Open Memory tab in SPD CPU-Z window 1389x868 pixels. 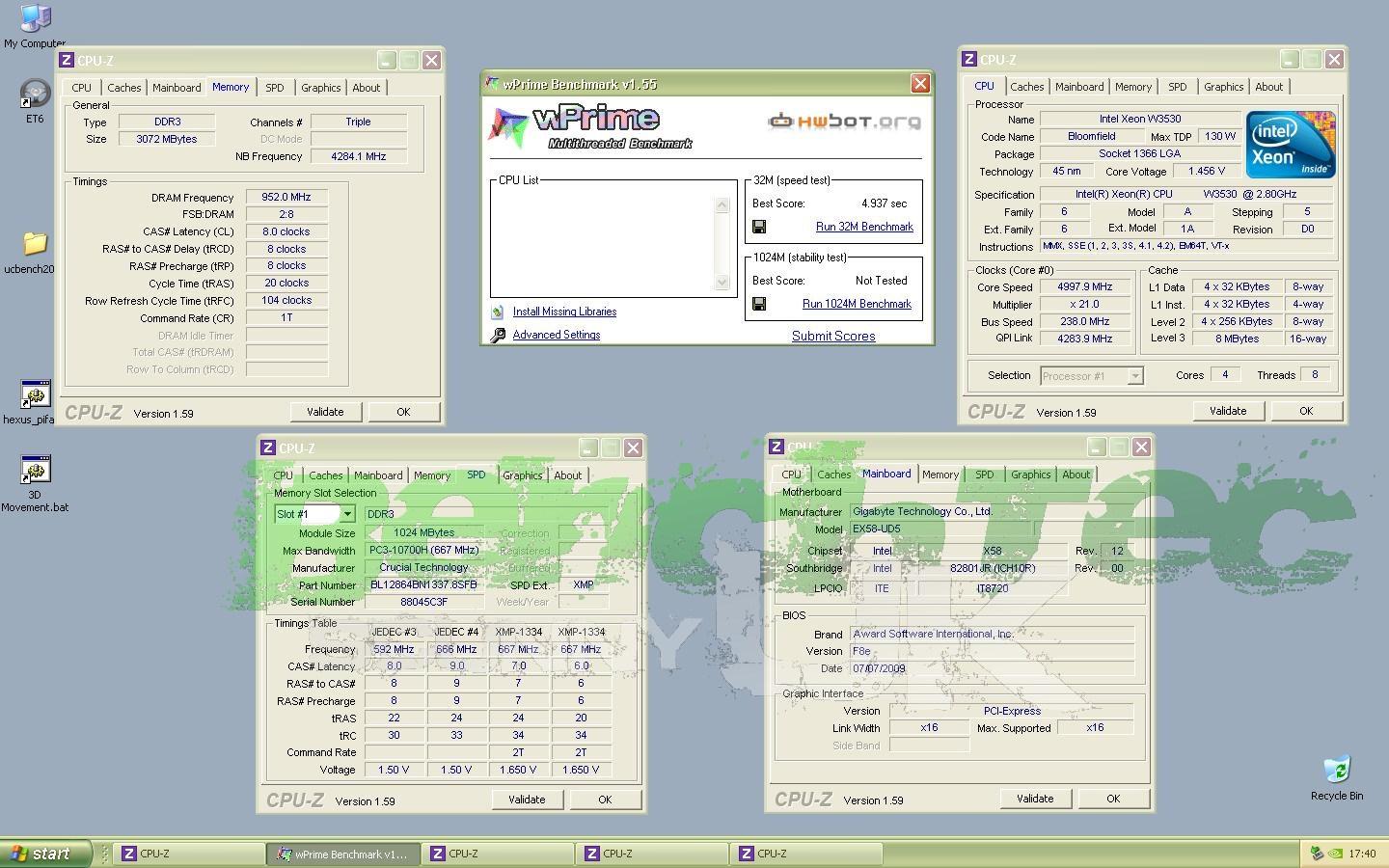tap(432, 475)
